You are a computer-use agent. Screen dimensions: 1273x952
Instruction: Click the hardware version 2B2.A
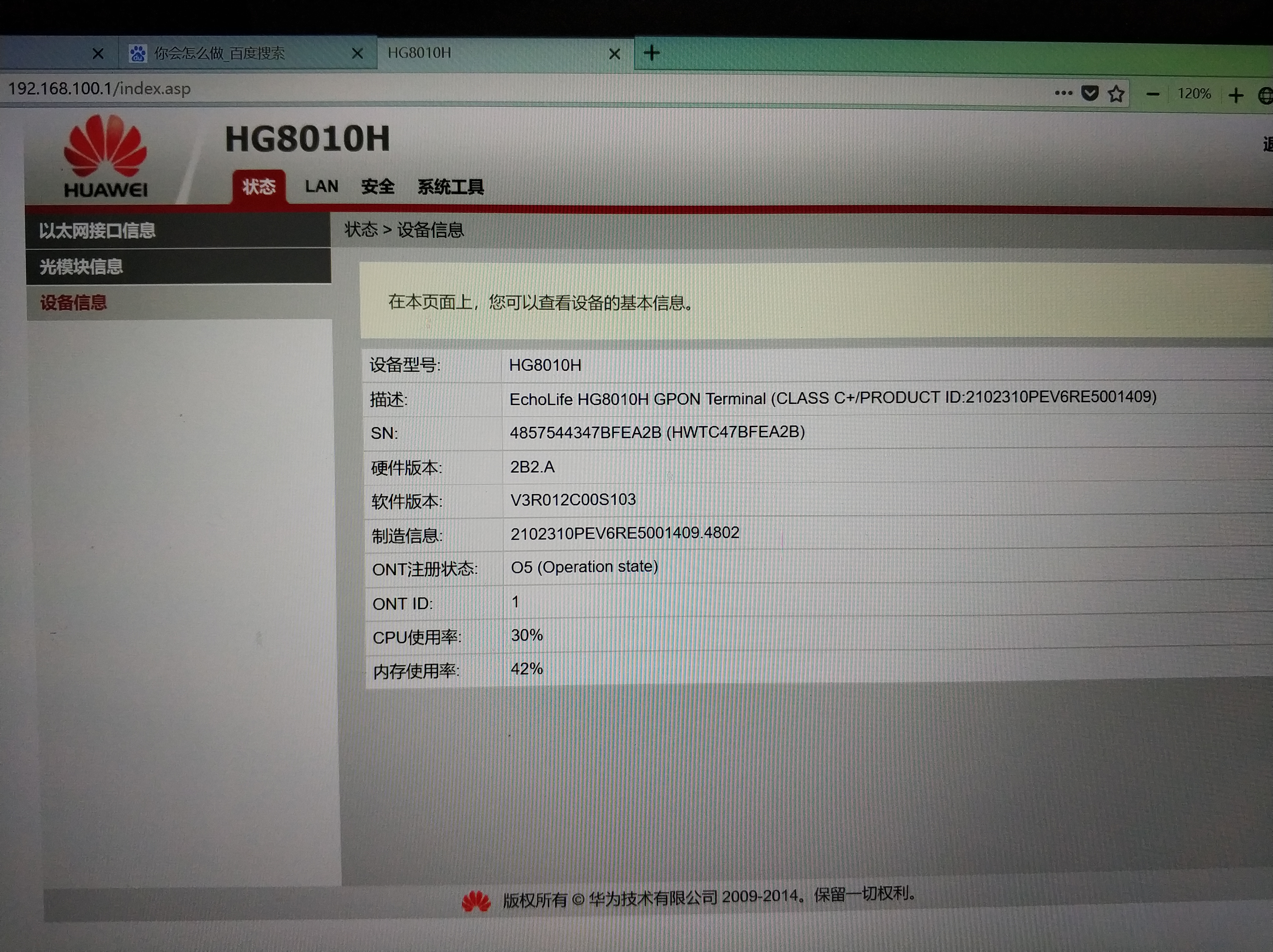(532, 467)
